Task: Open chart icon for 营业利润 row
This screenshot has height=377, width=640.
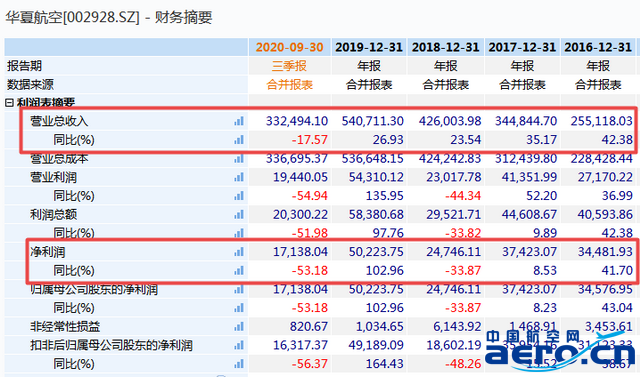Action: [239, 177]
